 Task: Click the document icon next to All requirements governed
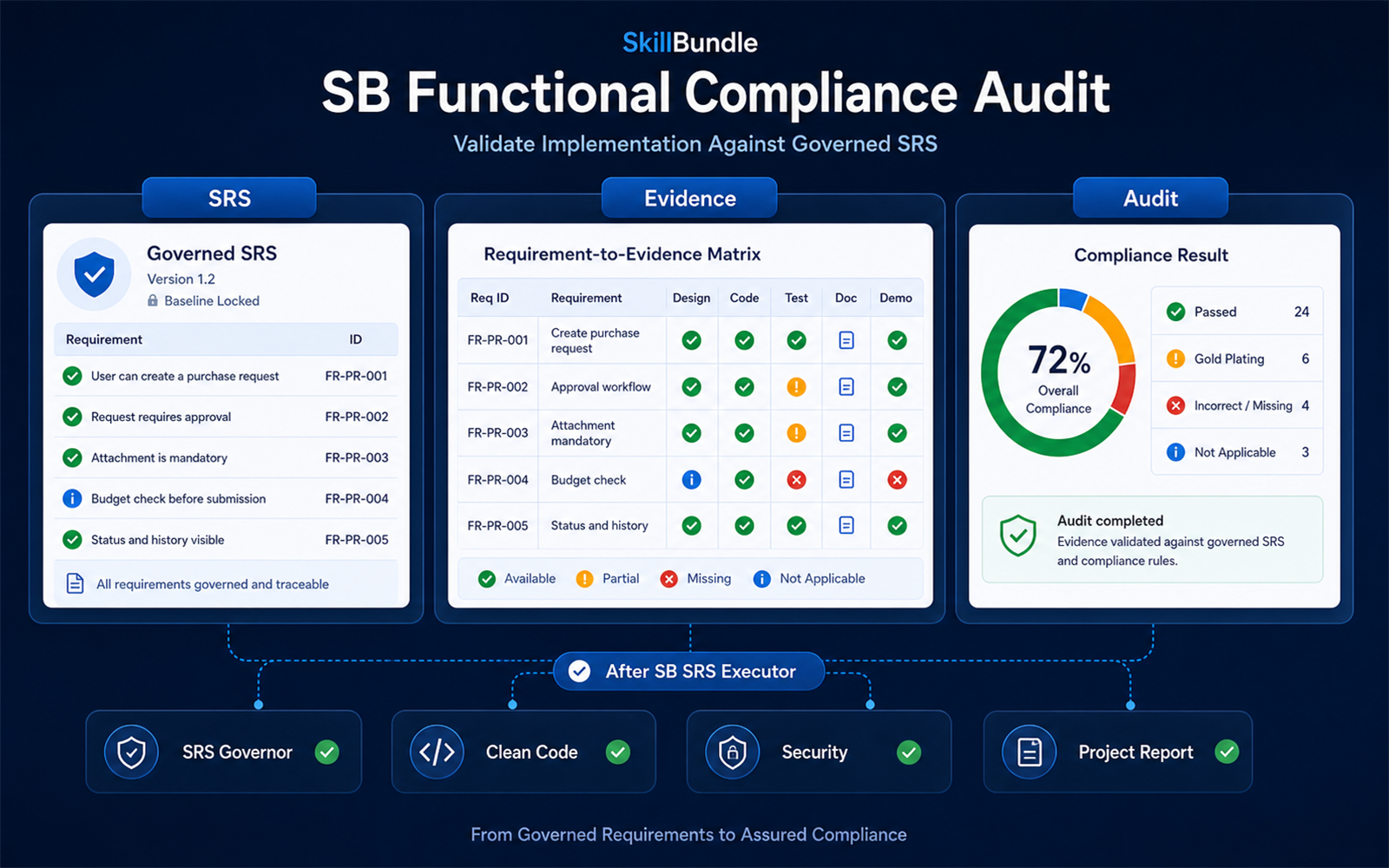coord(76,583)
